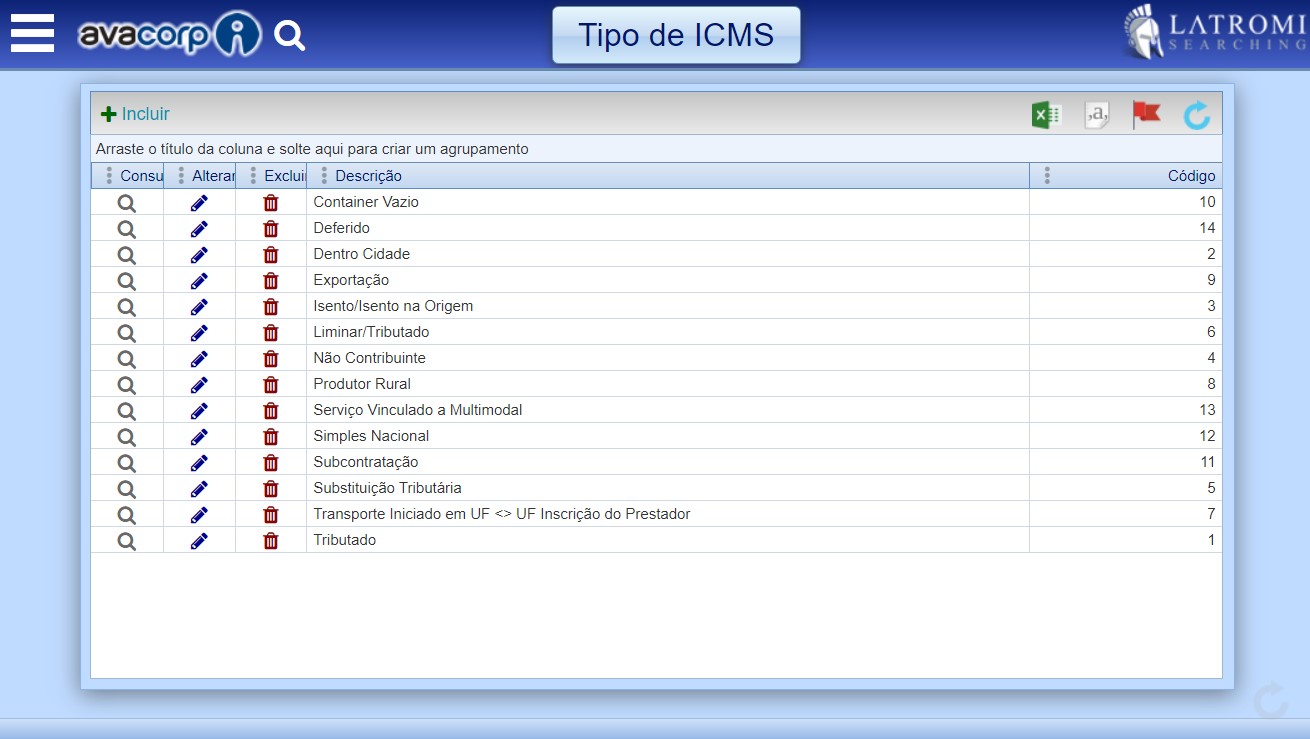This screenshot has width=1310, height=739.
Task: Click the avacorp logo
Action: [x=168, y=36]
